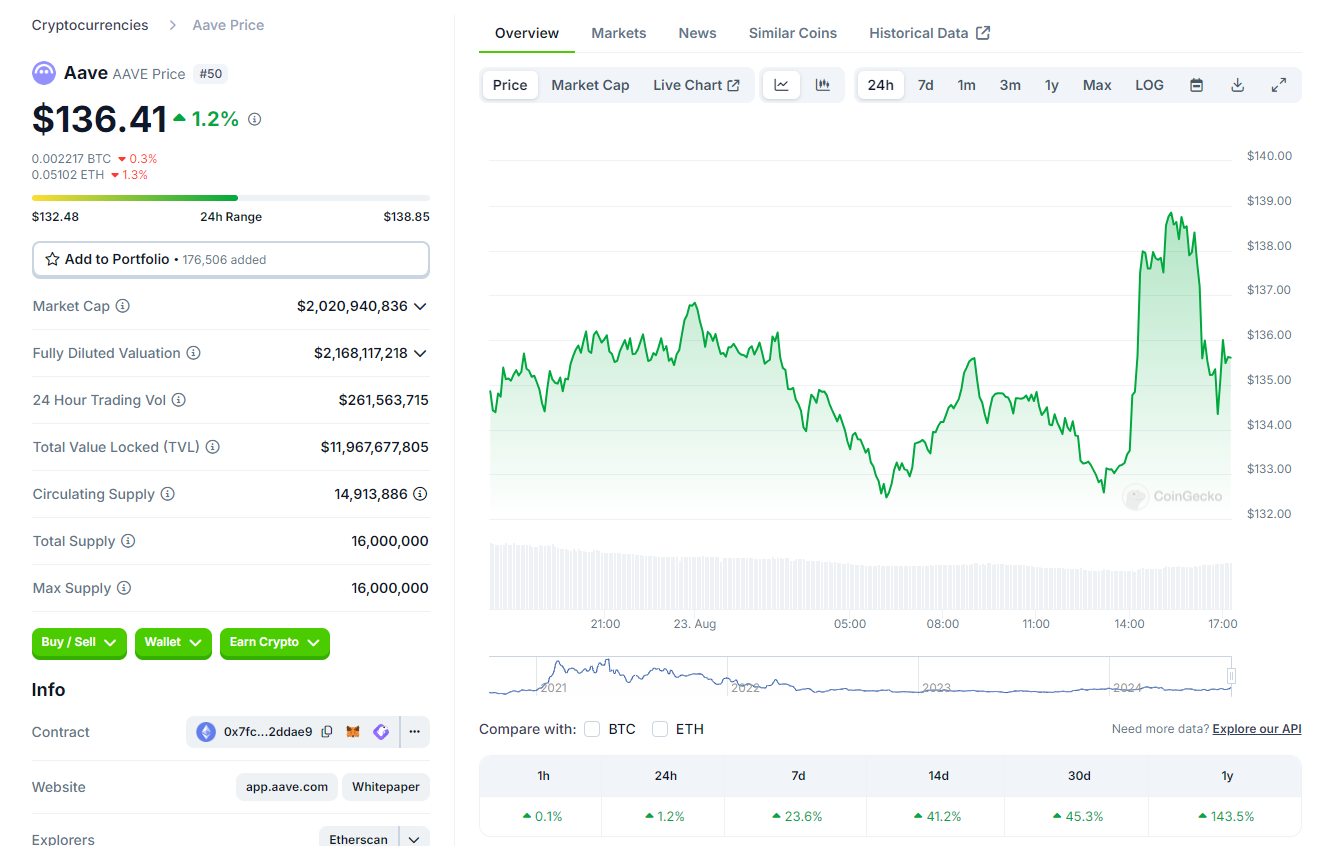The image size is (1327, 850).
Task: Open the Whitepaper link
Action: (x=386, y=787)
